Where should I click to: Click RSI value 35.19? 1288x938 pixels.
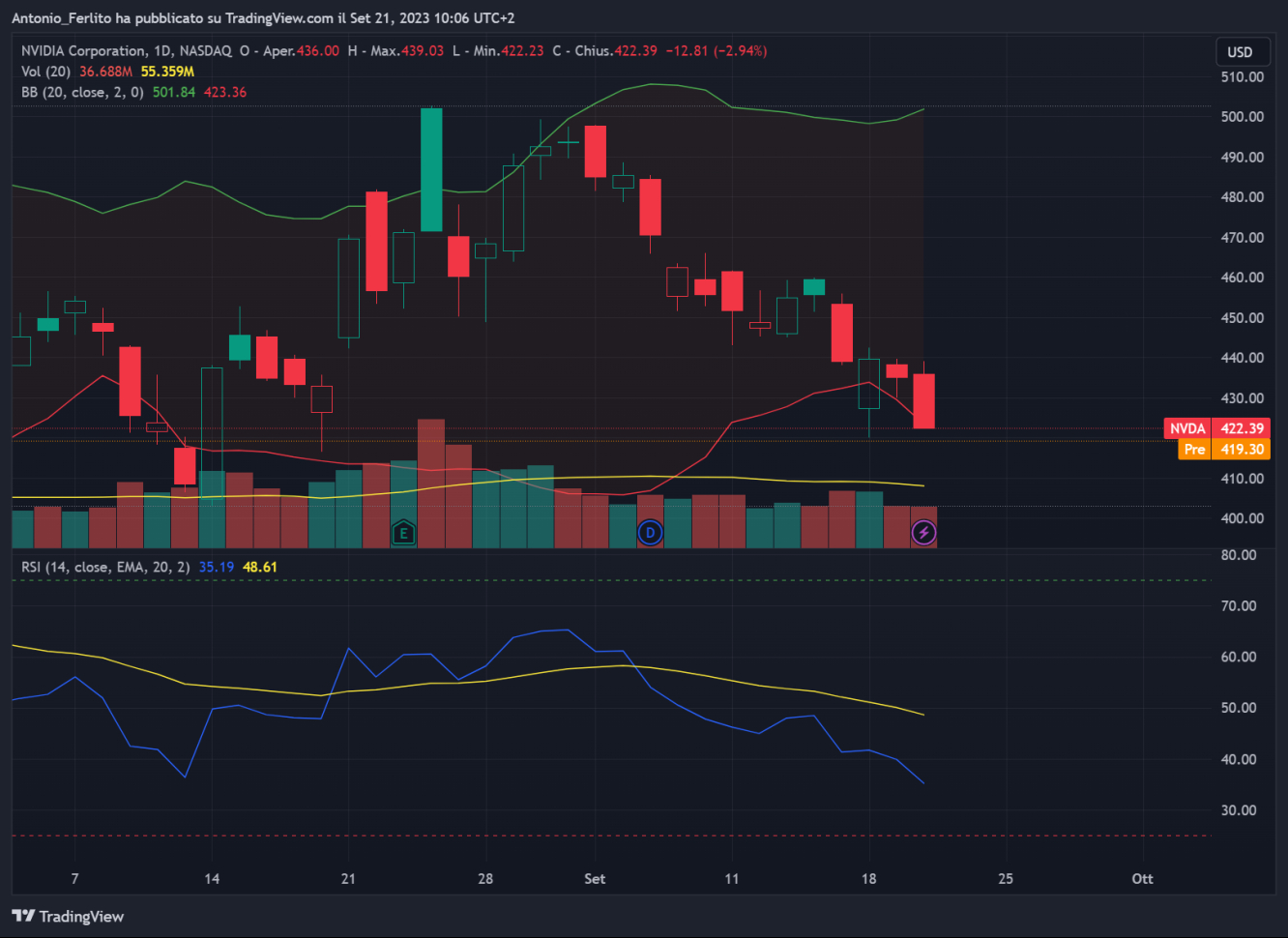(217, 567)
